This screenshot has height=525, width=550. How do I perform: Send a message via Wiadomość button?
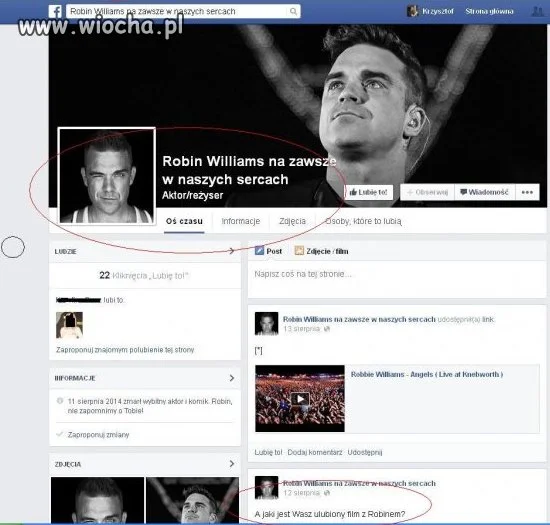484,192
